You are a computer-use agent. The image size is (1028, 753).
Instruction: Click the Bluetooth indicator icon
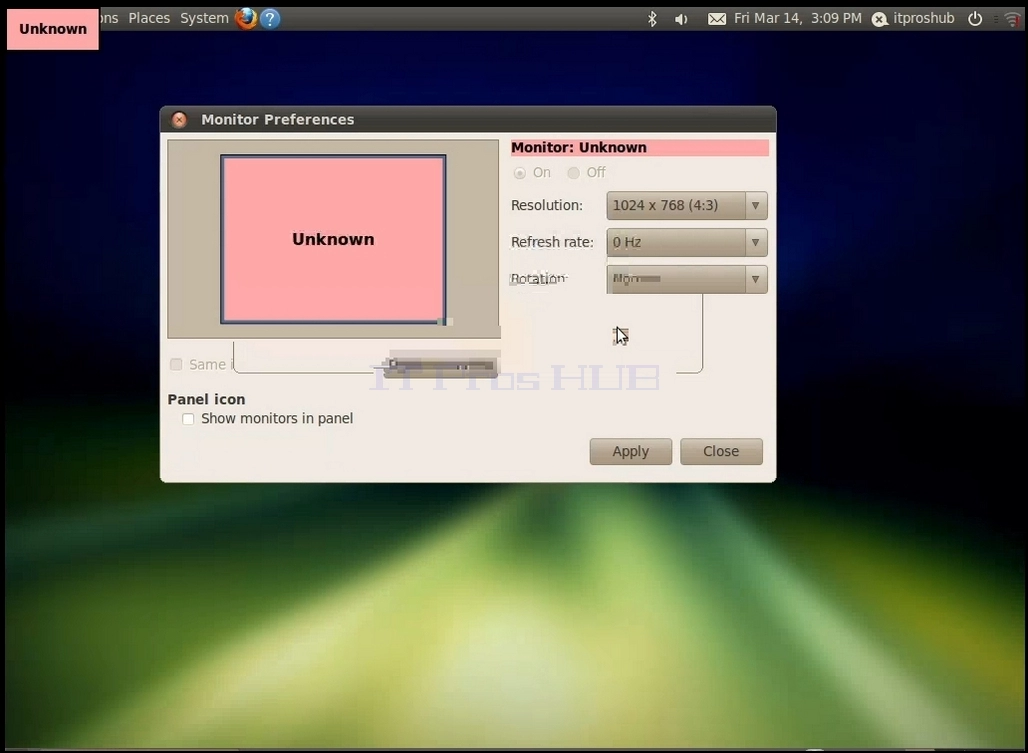(652, 19)
